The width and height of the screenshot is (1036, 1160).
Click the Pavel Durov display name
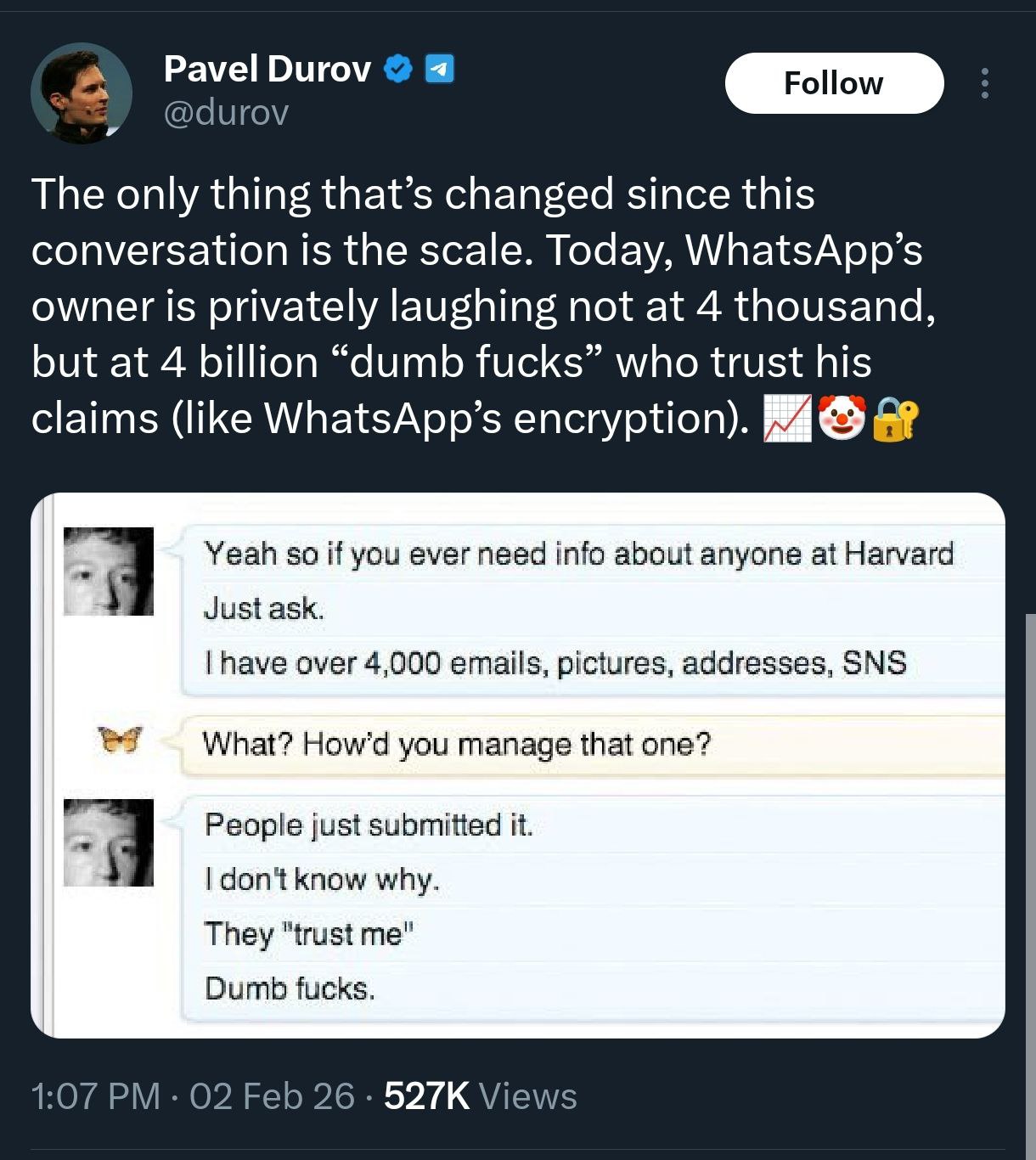(x=267, y=69)
